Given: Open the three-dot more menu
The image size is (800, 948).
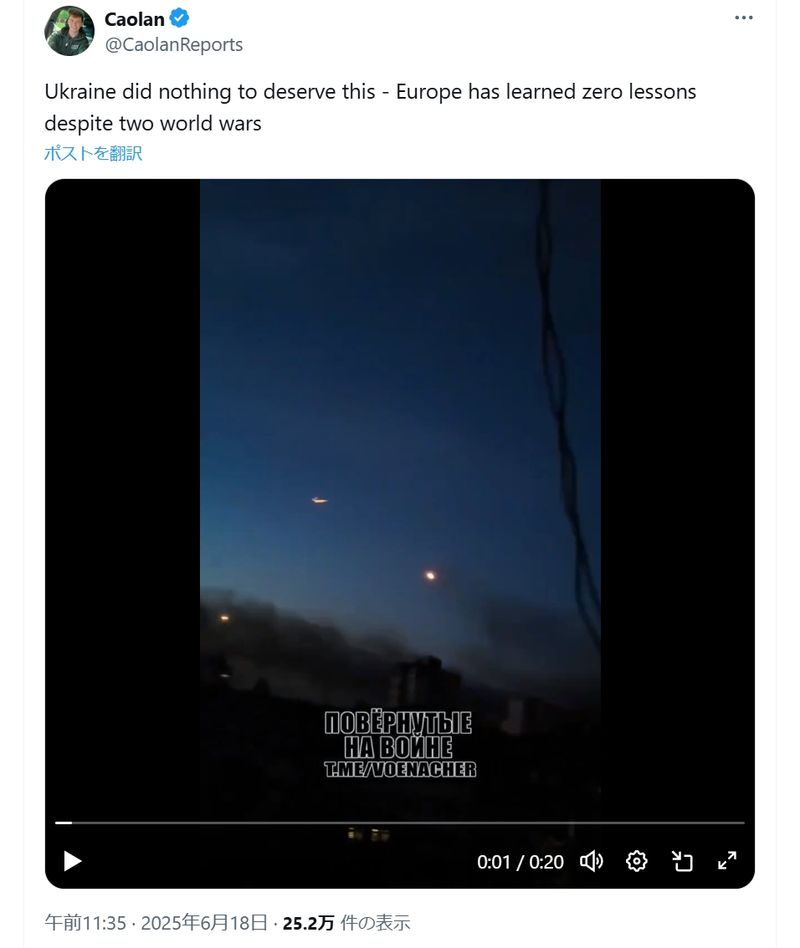Looking at the screenshot, I should click(744, 18).
